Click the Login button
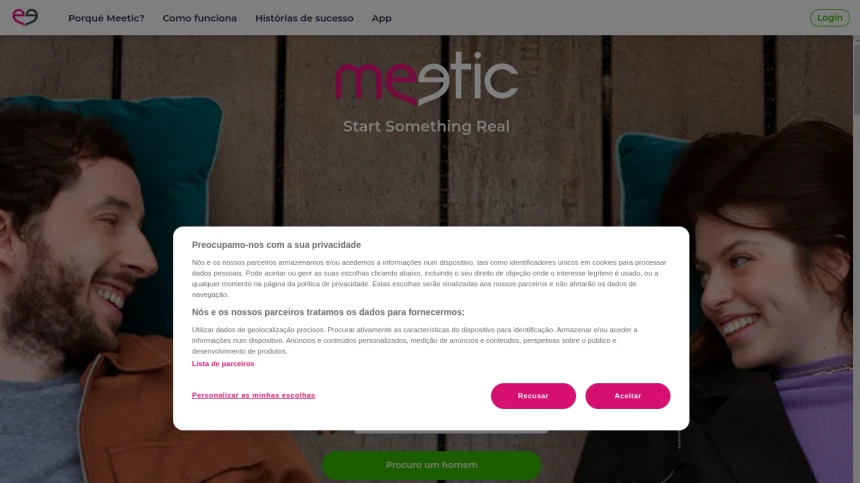Viewport: 860px width, 483px height. click(829, 18)
